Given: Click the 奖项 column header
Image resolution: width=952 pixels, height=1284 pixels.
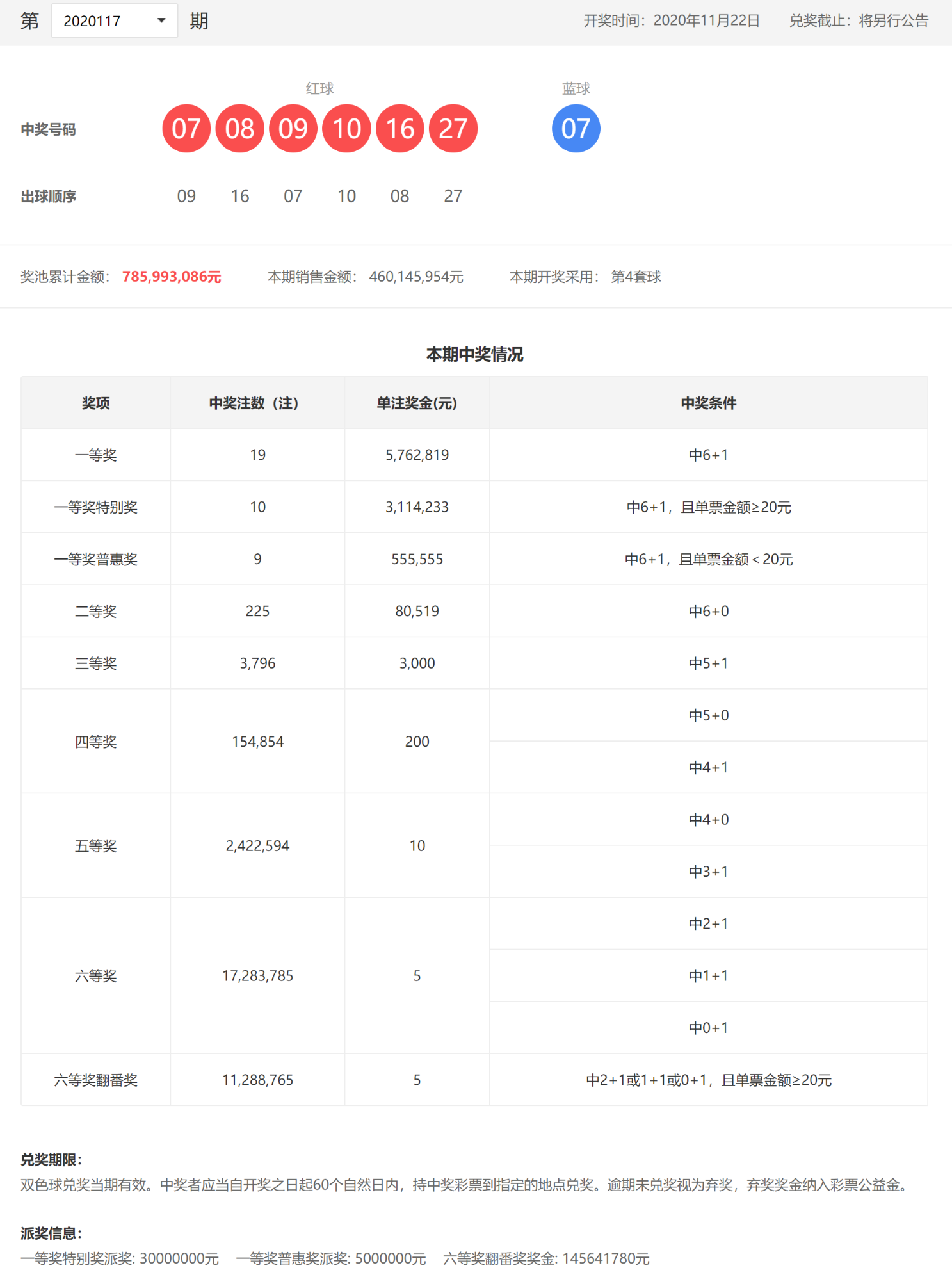Looking at the screenshot, I should click(95, 403).
